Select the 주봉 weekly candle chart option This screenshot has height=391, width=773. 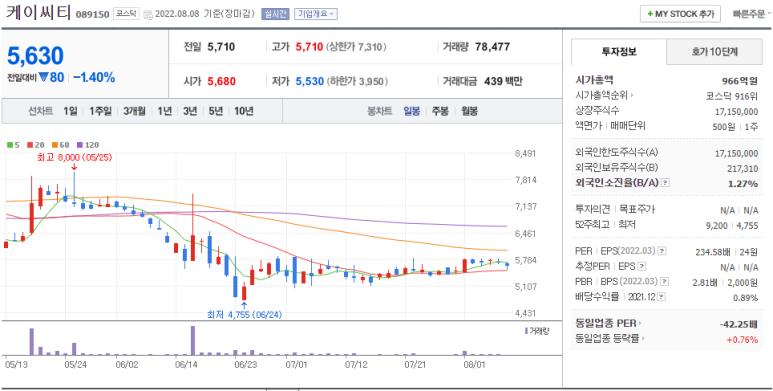tap(440, 111)
